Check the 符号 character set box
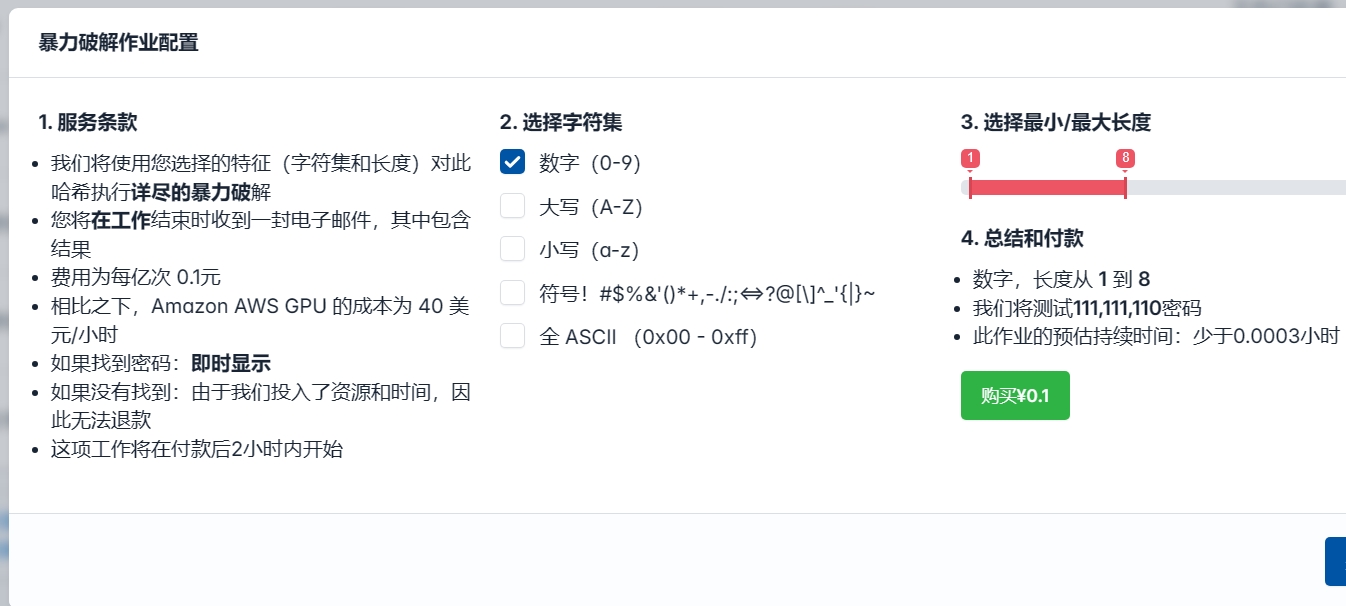The width and height of the screenshot is (1346, 606). click(x=512, y=293)
